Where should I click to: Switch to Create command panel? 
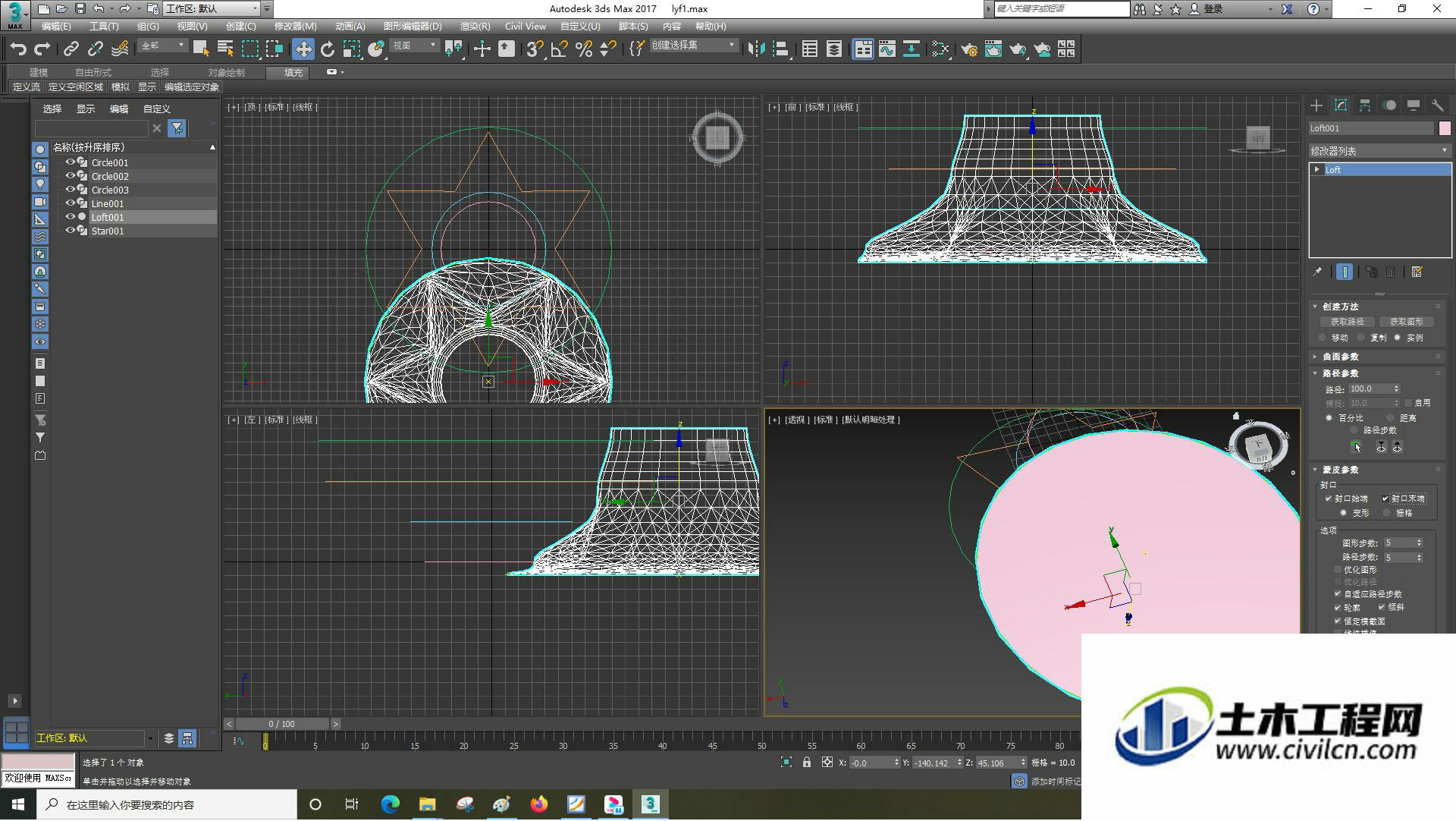[1316, 105]
